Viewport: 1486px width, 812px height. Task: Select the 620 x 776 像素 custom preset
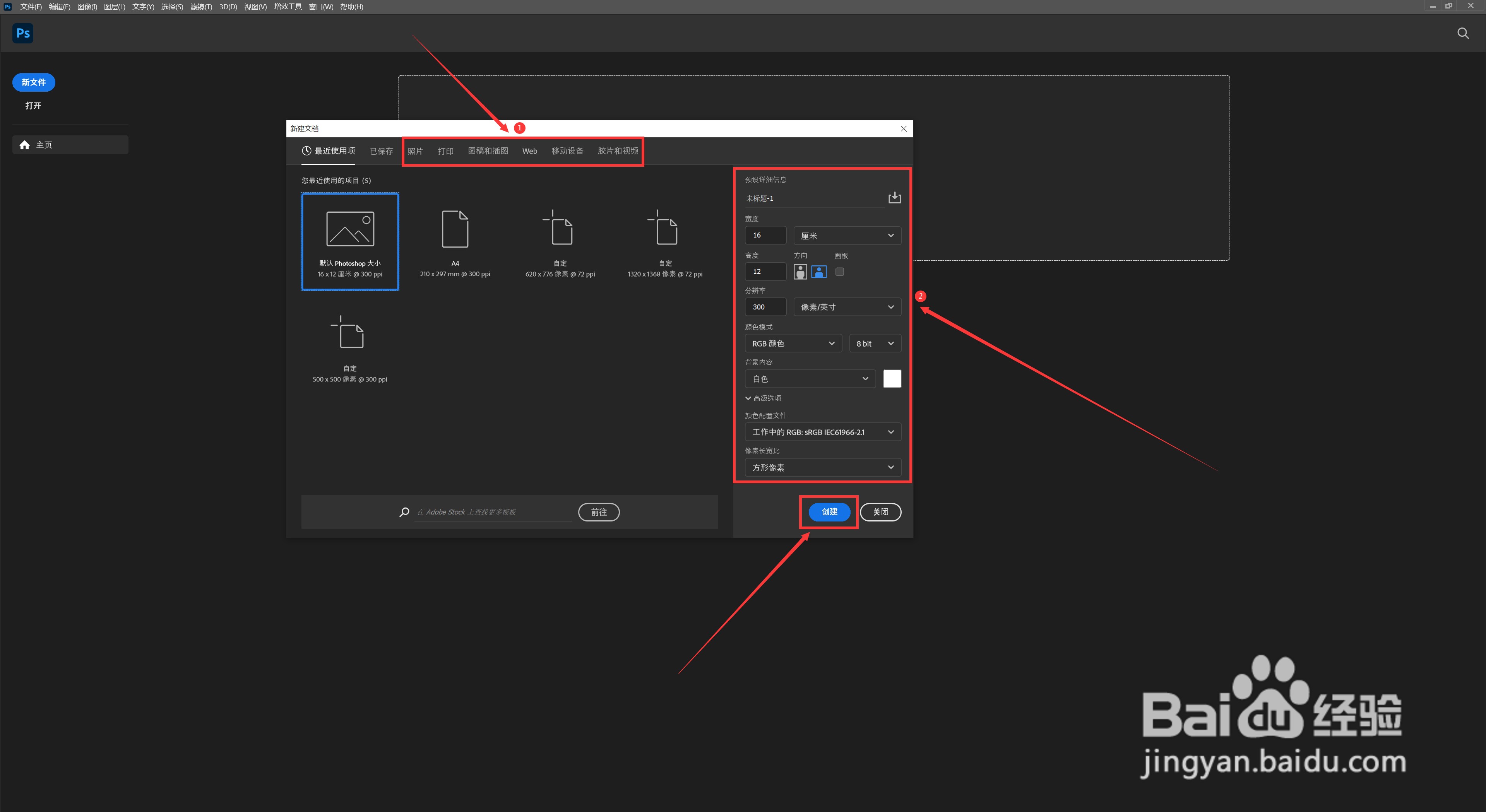click(x=560, y=242)
